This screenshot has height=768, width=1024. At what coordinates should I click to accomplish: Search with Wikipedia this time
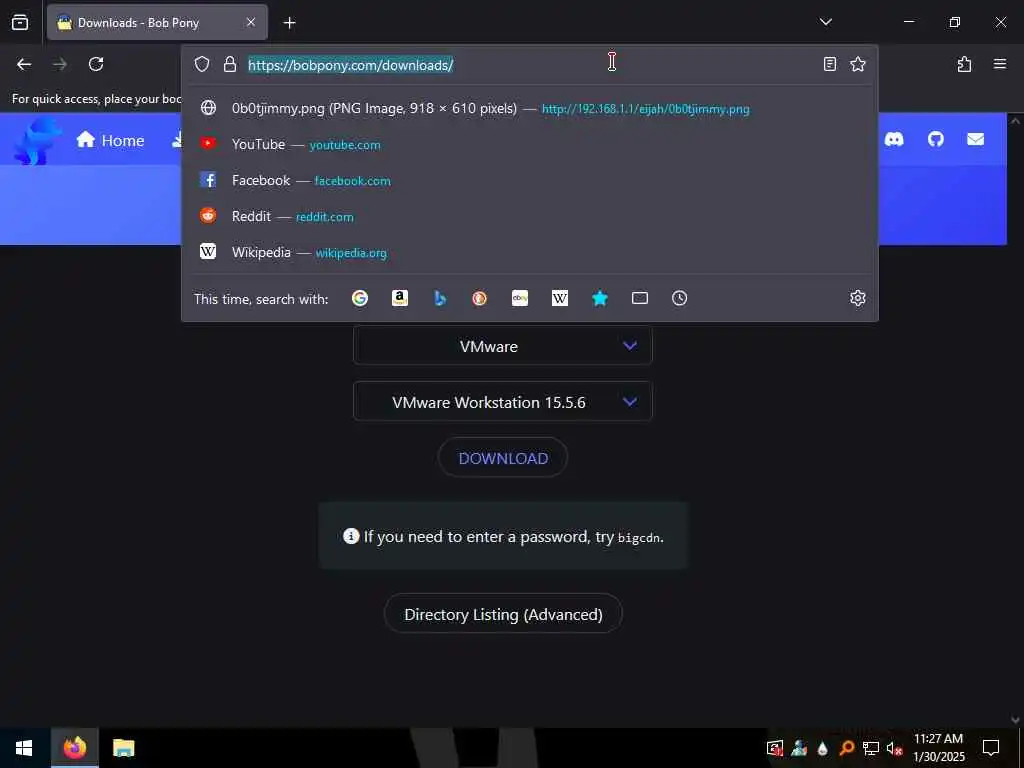coord(560,298)
